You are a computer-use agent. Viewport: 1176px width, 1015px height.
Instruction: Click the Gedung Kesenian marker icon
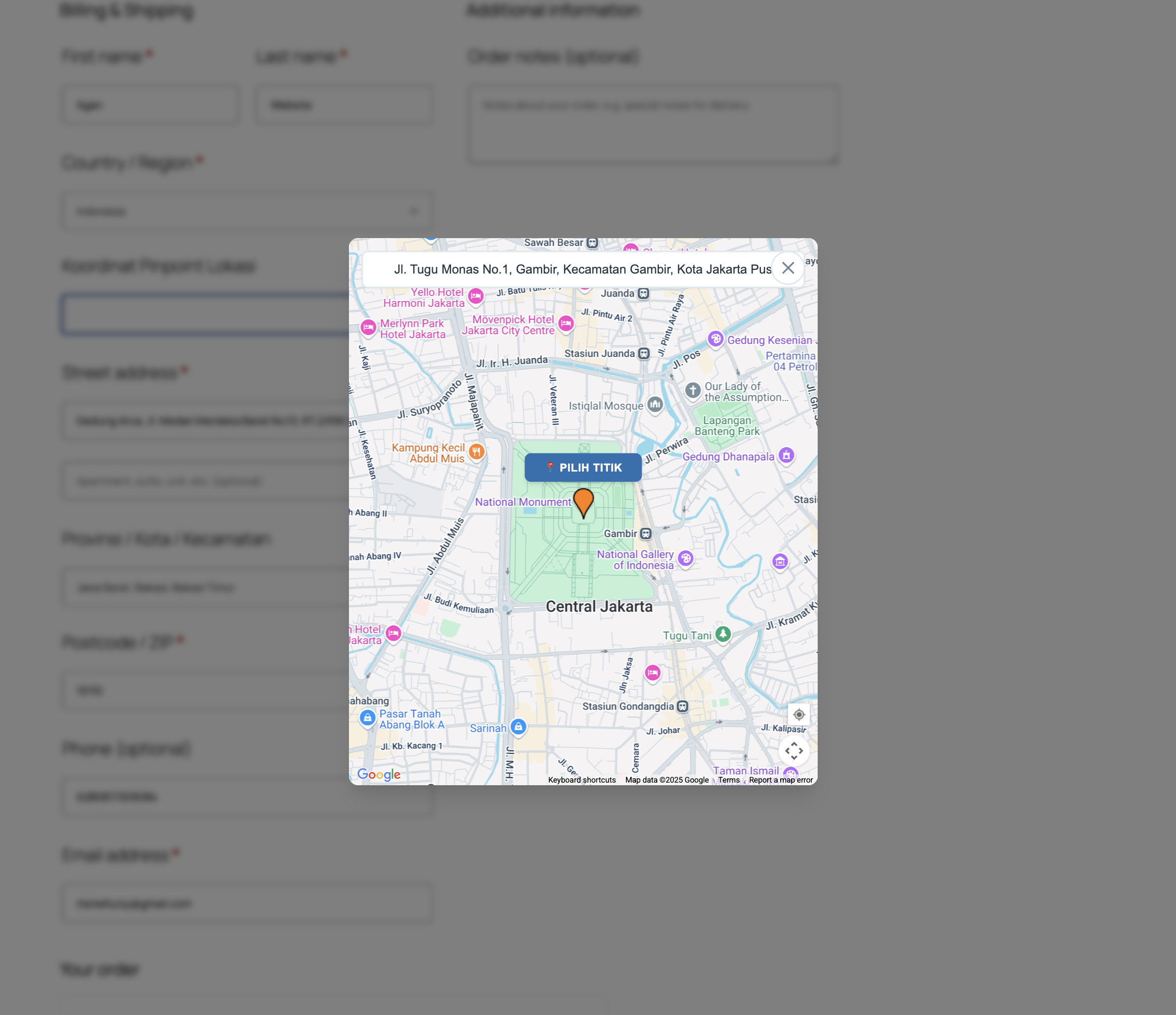click(x=716, y=339)
